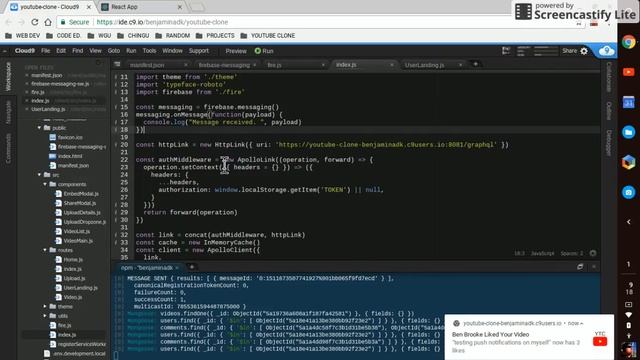Select JavaScript syntax mode in status bar
640x360 pixels.
click(x=542, y=253)
